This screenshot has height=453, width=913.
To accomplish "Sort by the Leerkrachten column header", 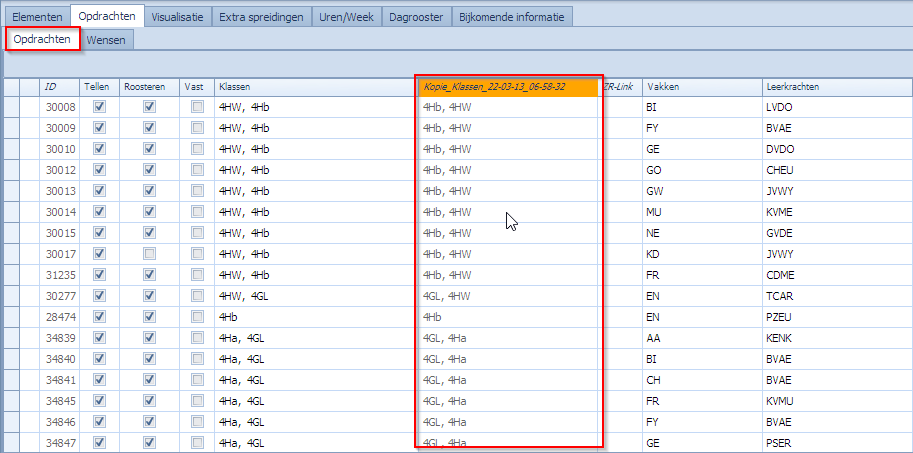I will [x=837, y=87].
